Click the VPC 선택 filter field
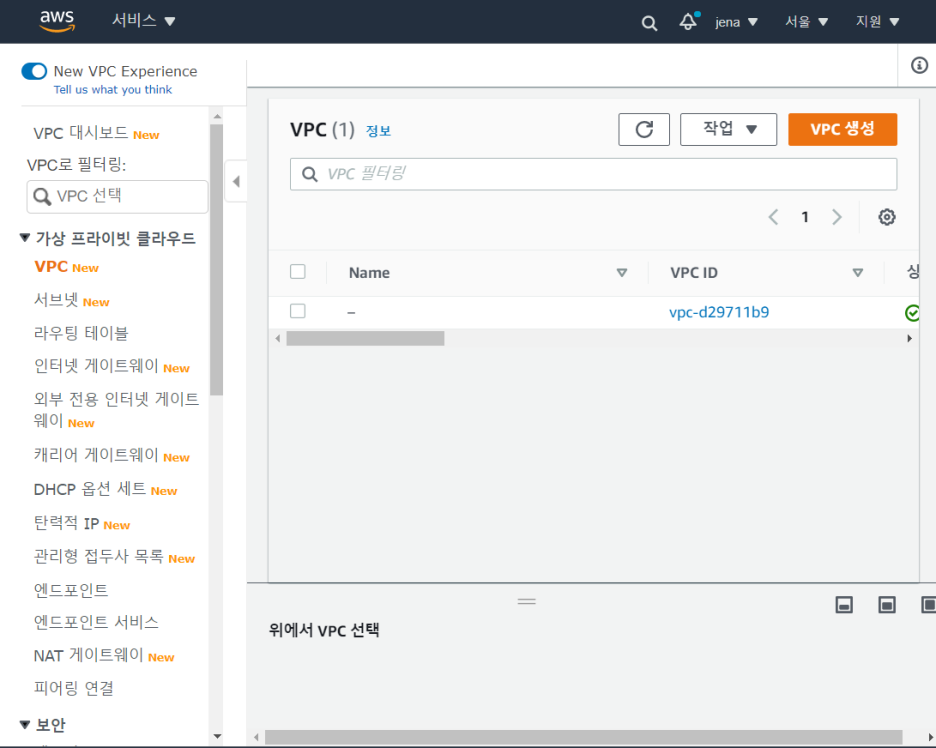The height and width of the screenshot is (748, 936). click(x=118, y=196)
